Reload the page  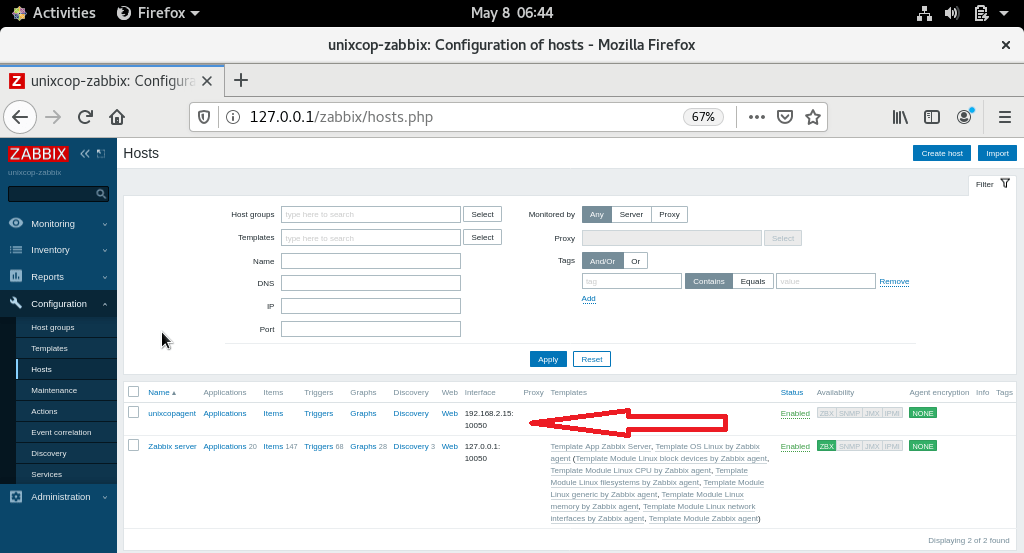coord(85,117)
